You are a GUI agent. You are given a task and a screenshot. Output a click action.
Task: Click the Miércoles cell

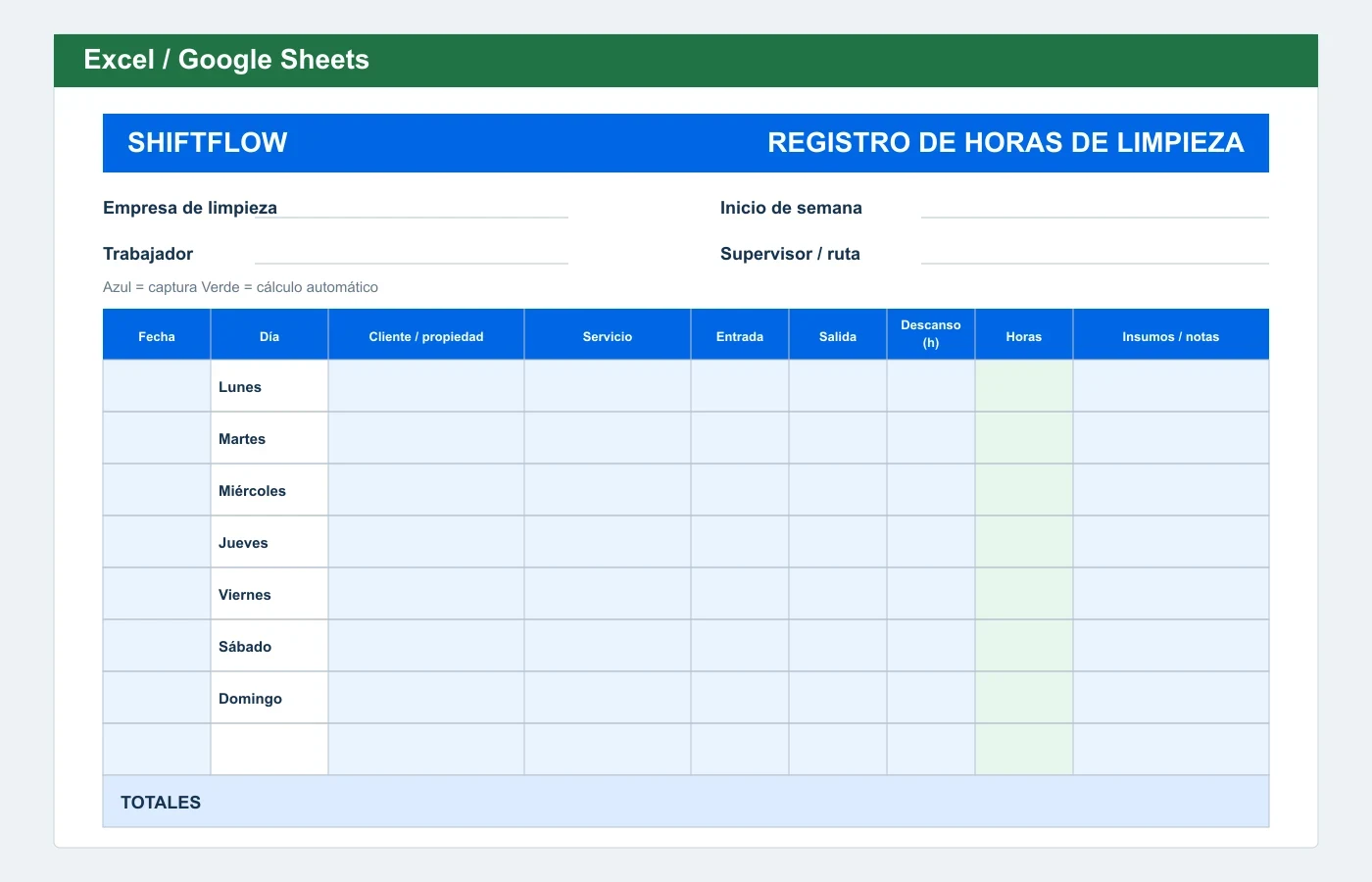(x=269, y=490)
